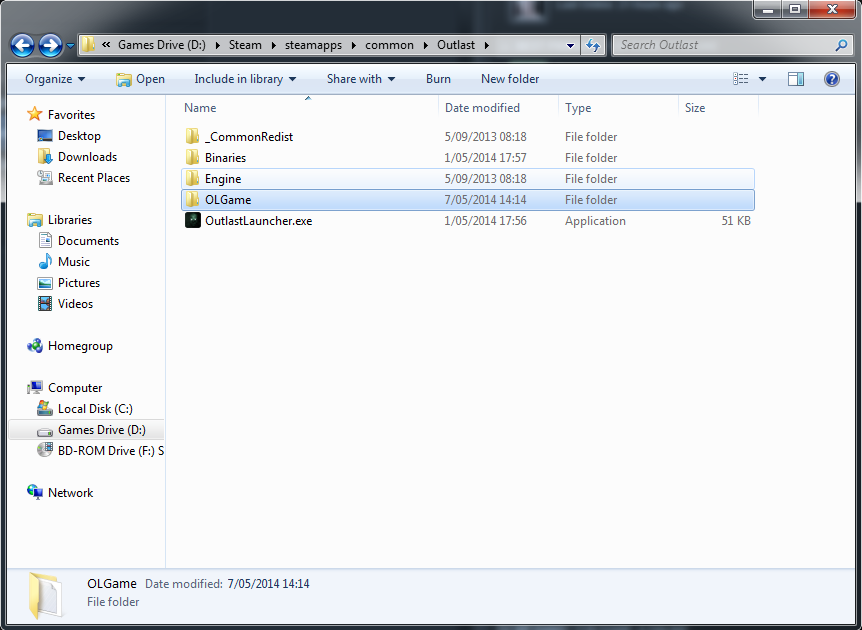Select Outlast in the address path
Image resolution: width=862 pixels, height=630 pixels.
point(456,45)
